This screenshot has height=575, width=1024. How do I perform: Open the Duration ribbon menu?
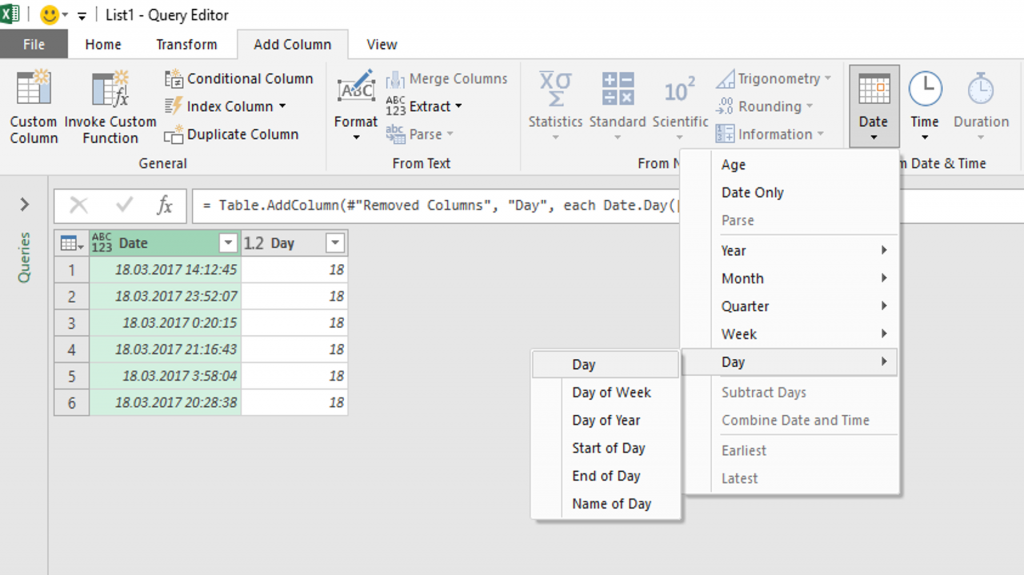click(x=981, y=106)
